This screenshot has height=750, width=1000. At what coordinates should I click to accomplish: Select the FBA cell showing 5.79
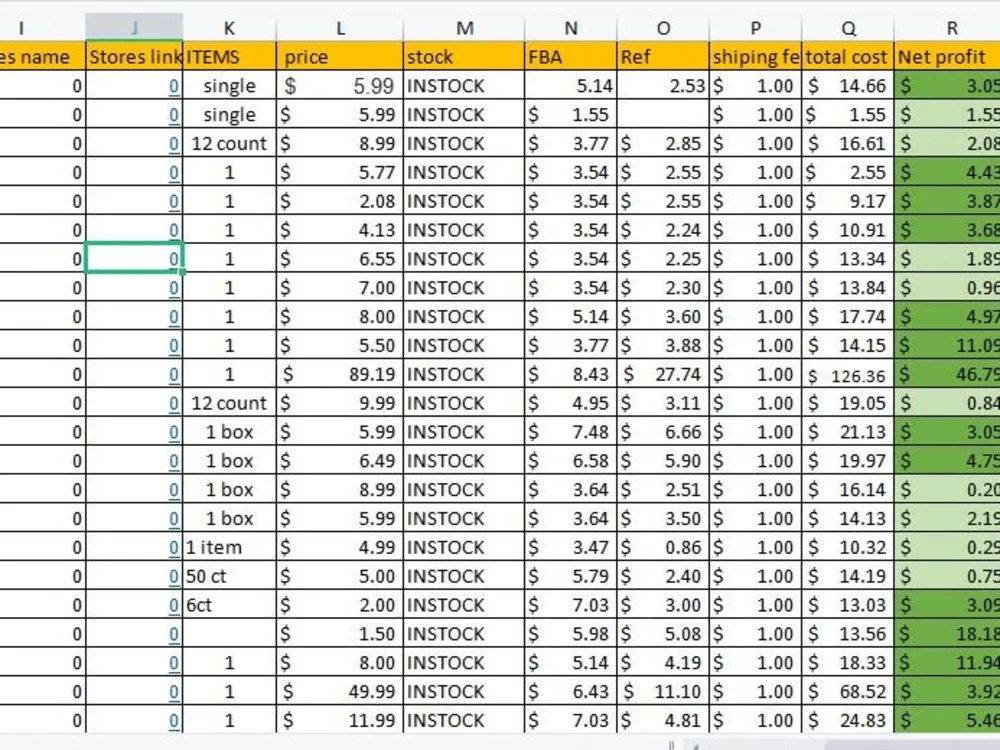[x=571, y=577]
